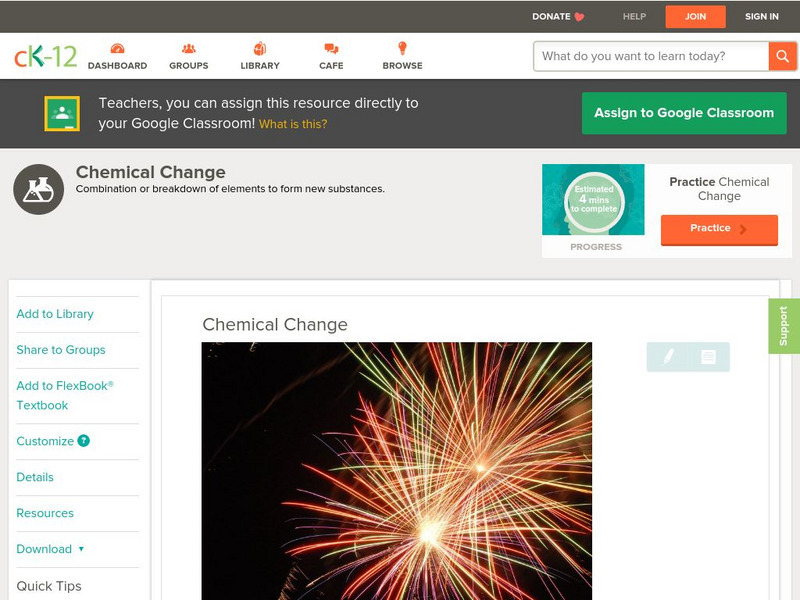Expand the Download dropdown arrow
800x600 pixels.
[x=81, y=549]
